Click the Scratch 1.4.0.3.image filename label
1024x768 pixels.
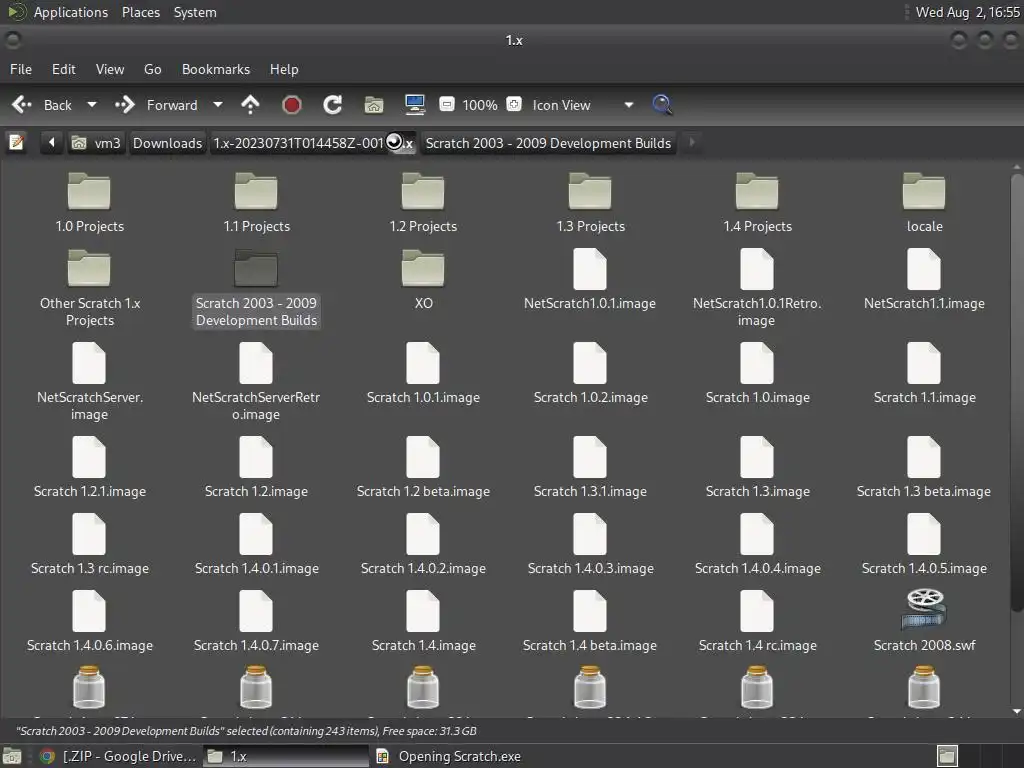pos(590,568)
